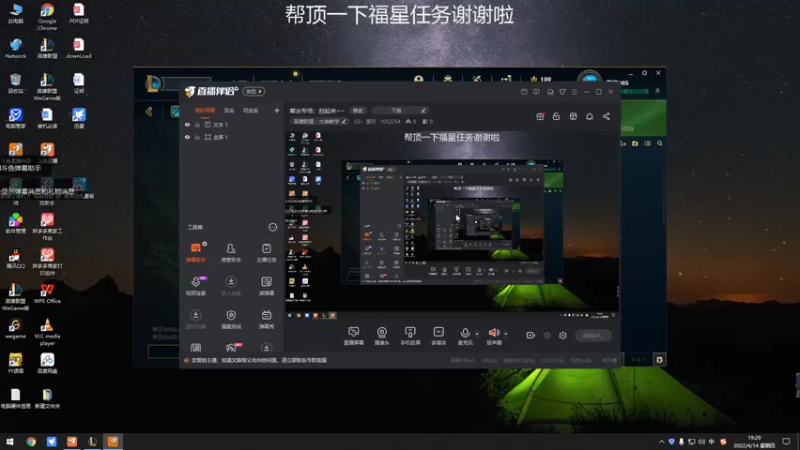The image size is (800, 450).
Task: Select the 文本 1 source layer
Action: 220,124
